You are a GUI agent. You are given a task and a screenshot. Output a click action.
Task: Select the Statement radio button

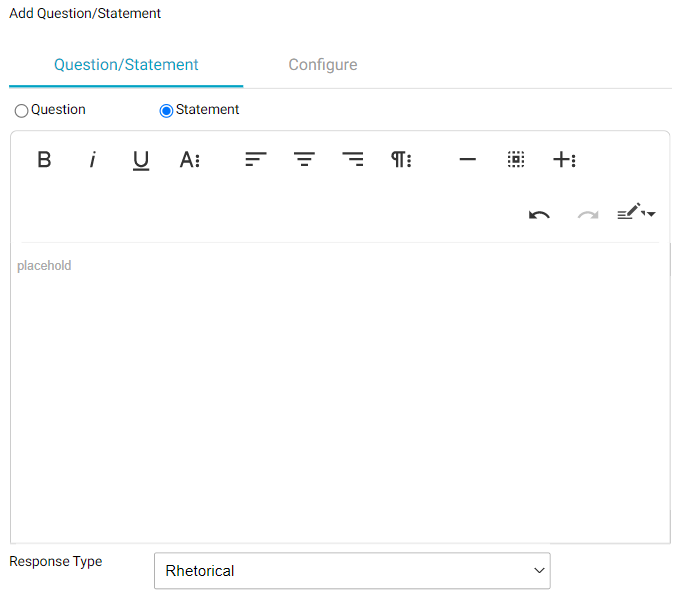click(166, 111)
